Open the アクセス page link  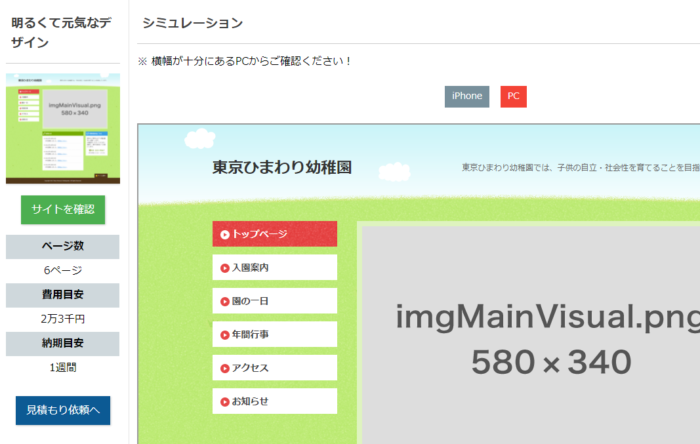point(275,368)
